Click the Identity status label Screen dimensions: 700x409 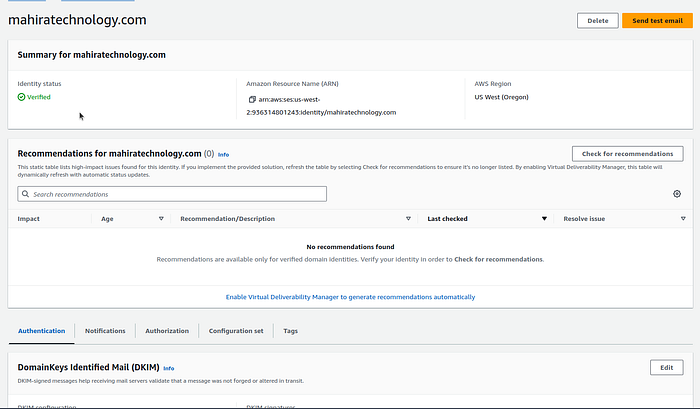click(39, 83)
